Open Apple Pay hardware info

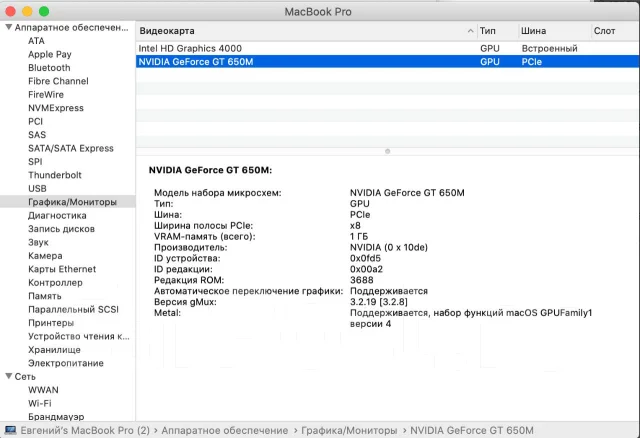[x=50, y=54]
